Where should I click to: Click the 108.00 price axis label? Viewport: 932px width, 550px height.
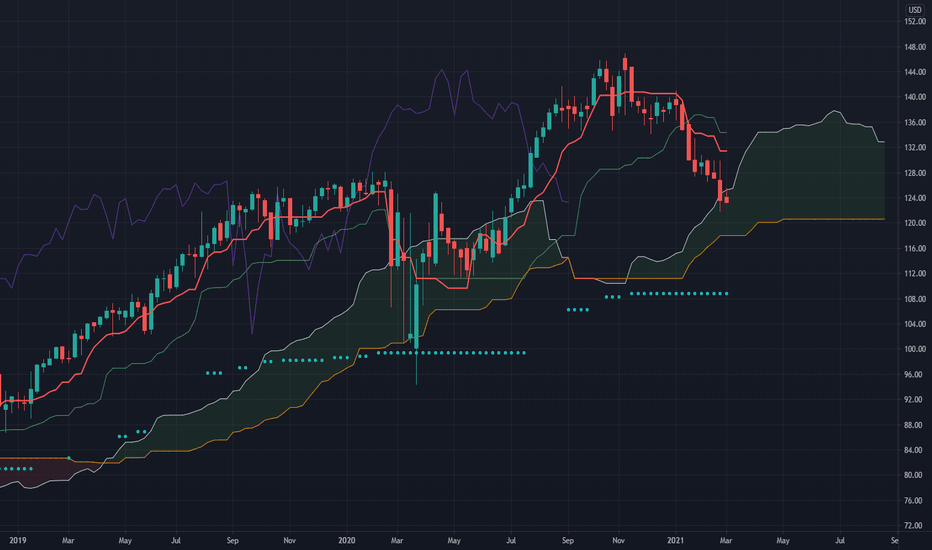coord(914,298)
